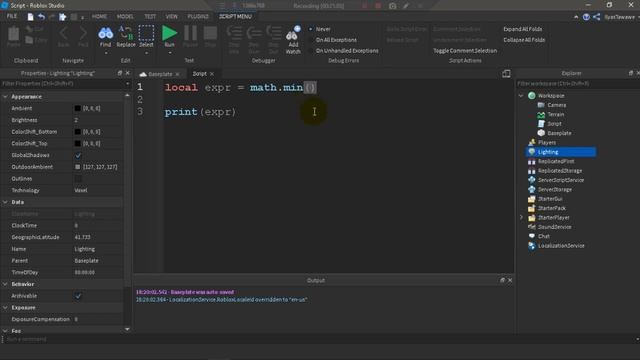The width and height of the screenshot is (640, 360).
Task: Click the share icon near username
Action: (596, 17)
